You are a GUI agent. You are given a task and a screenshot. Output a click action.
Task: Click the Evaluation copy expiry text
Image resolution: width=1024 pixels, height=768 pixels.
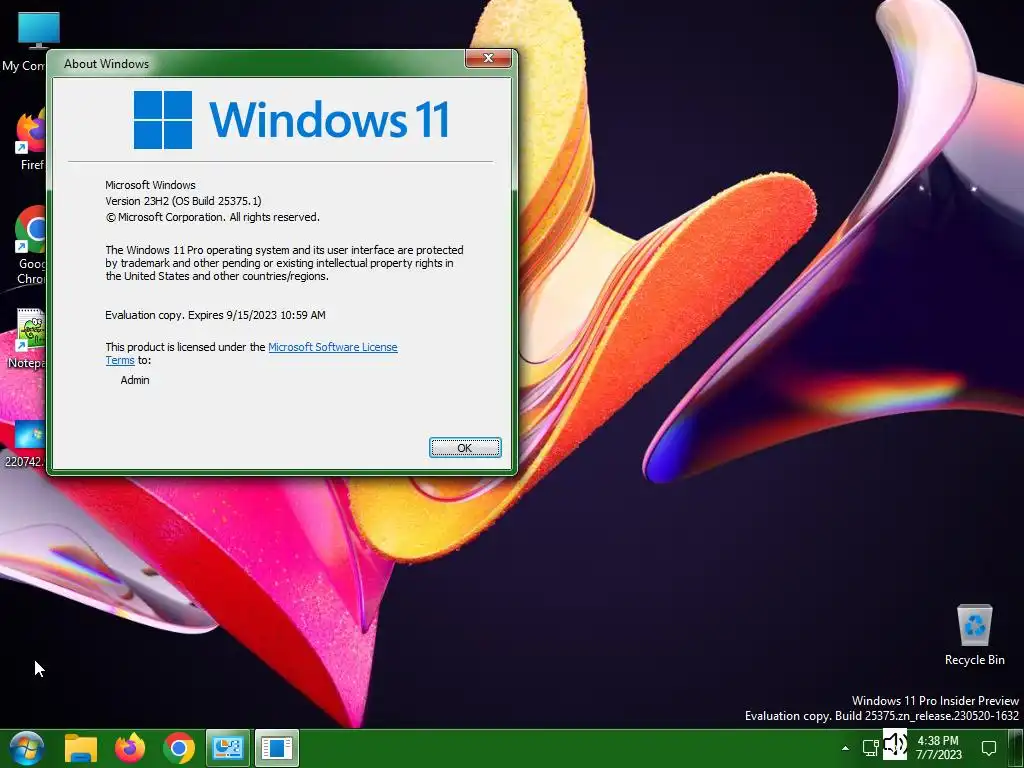pyautogui.click(x=215, y=315)
